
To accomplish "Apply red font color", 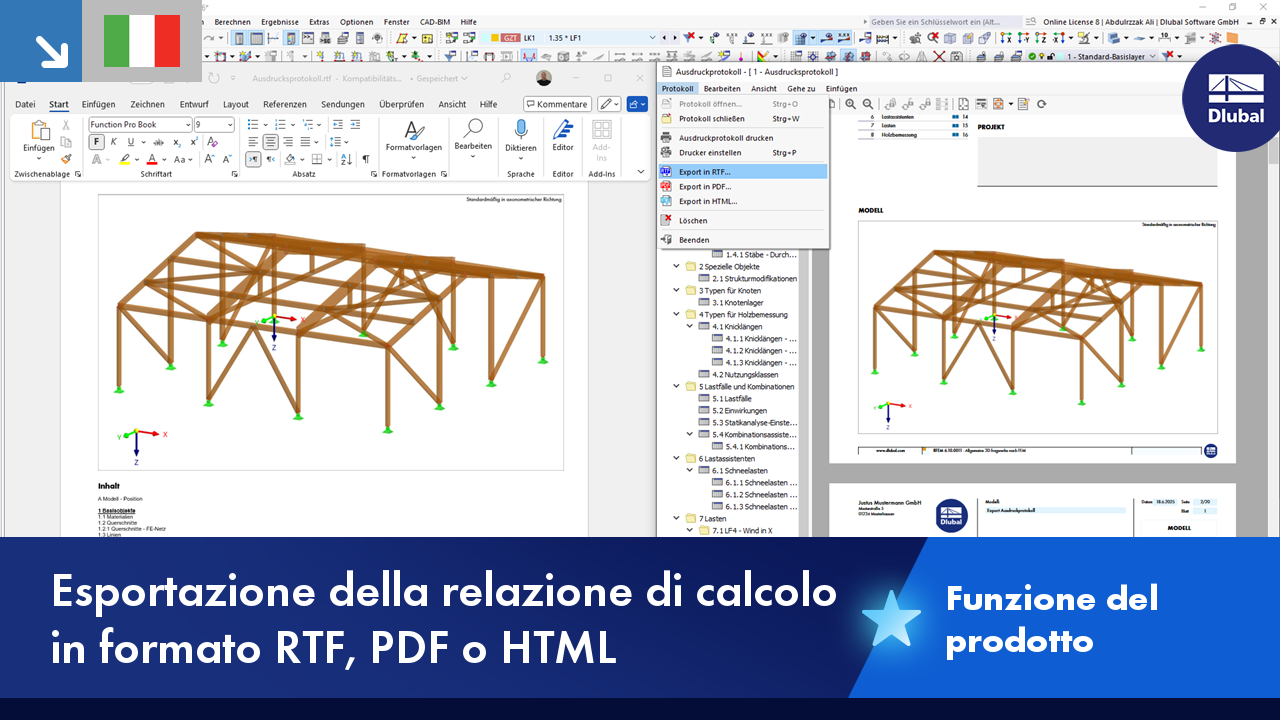I will [x=152, y=159].
